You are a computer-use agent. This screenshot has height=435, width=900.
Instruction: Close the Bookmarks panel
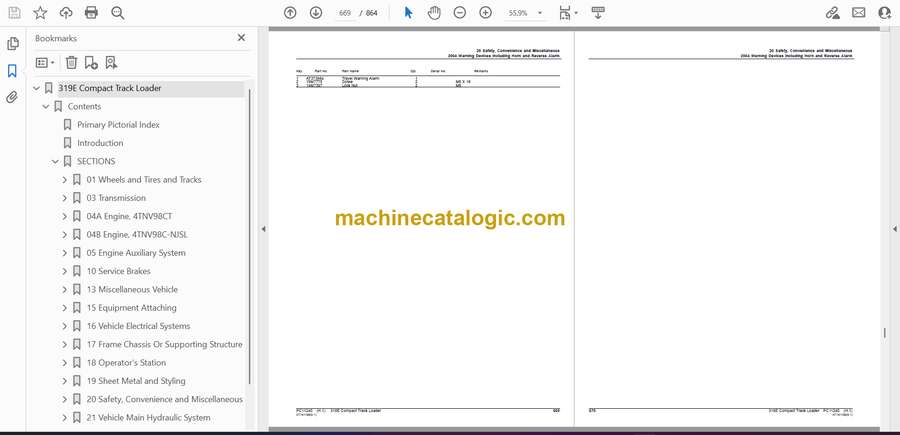tap(241, 38)
